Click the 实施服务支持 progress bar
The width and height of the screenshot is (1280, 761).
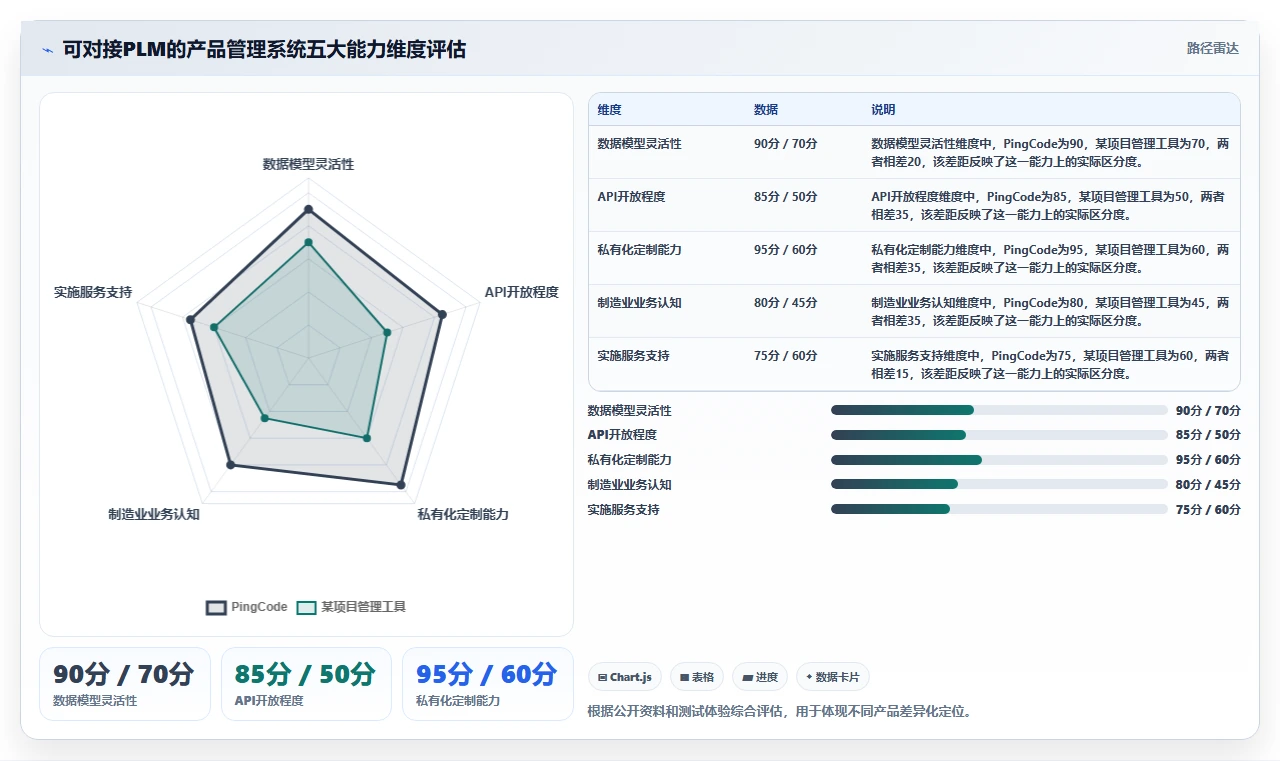click(999, 509)
